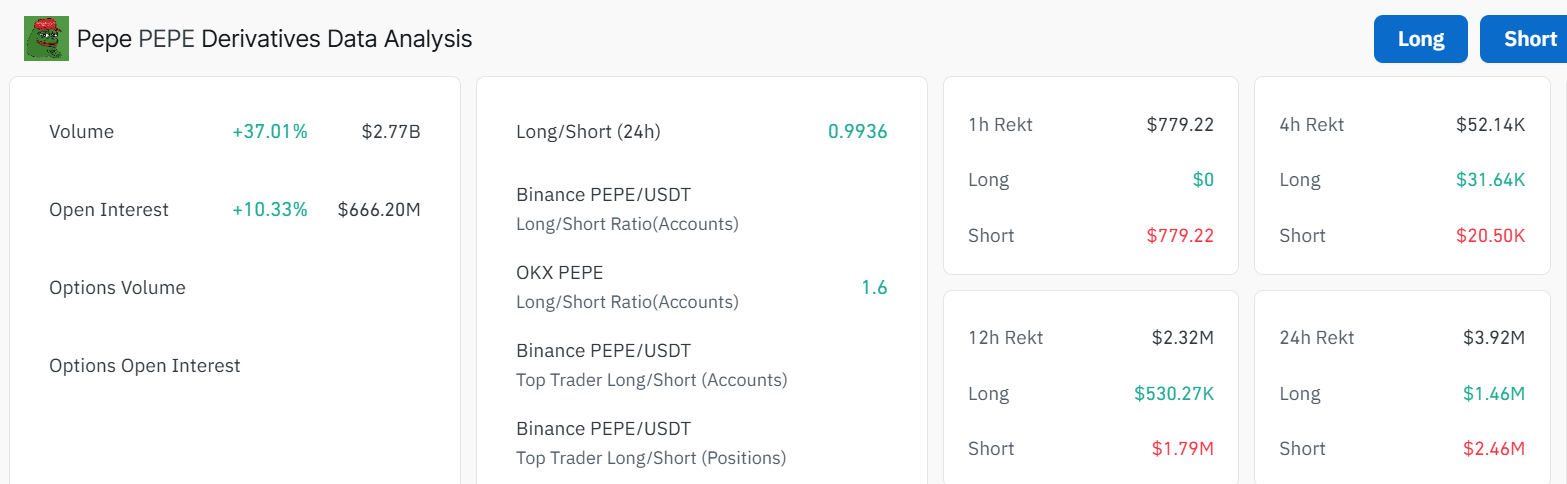1567x484 pixels.
Task: Open Binance PEPE/USDT Long/Short Ratio(Accounts) row
Action: (701, 209)
